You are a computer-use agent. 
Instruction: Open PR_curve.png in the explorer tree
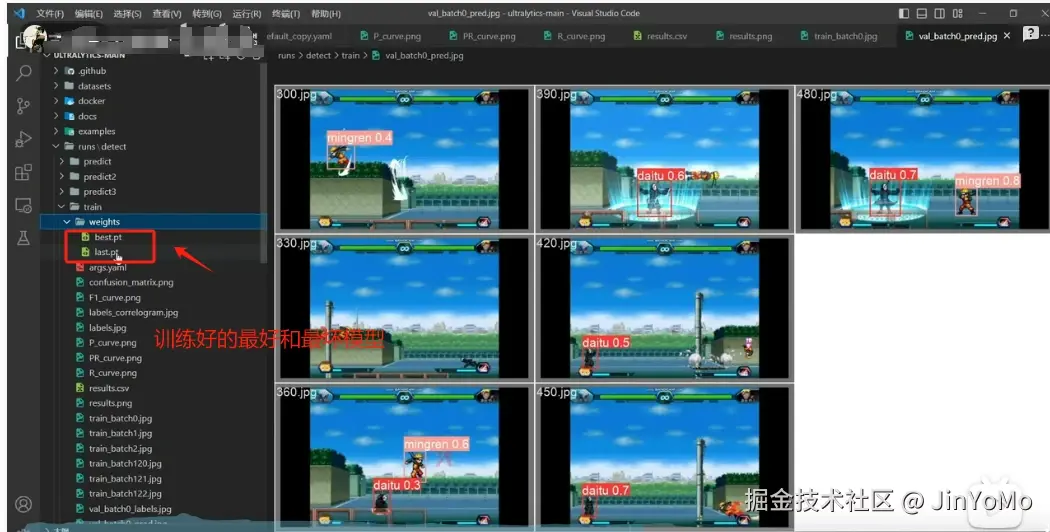pos(115,358)
